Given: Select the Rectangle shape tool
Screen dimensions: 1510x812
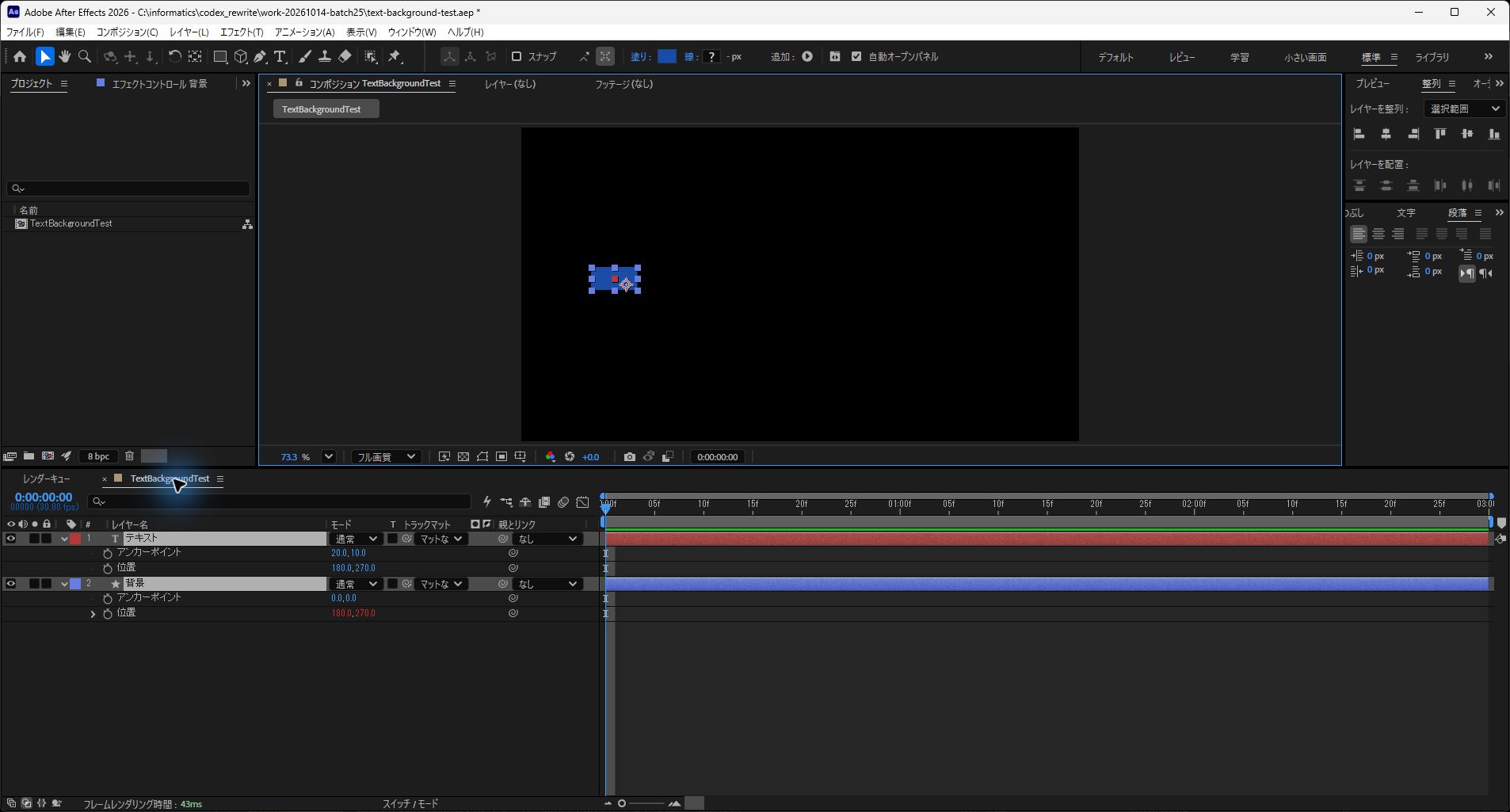Looking at the screenshot, I should (220, 56).
